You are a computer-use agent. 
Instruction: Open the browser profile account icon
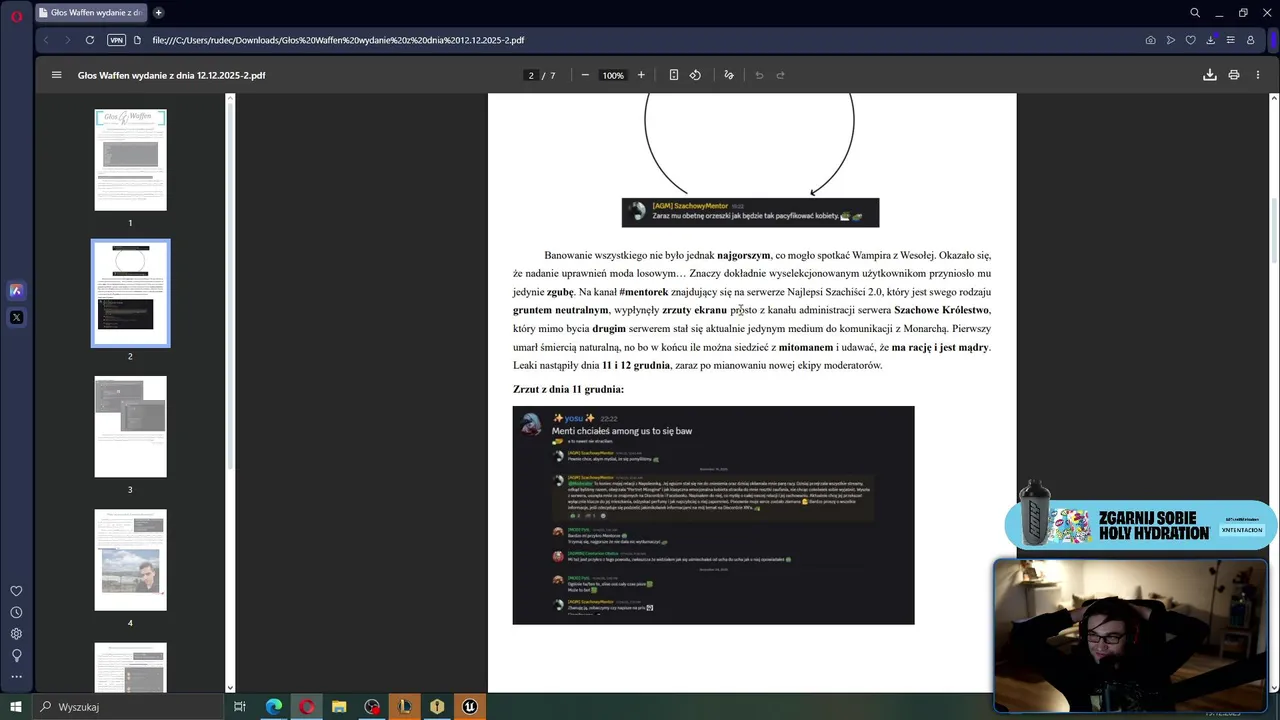coord(1250,40)
